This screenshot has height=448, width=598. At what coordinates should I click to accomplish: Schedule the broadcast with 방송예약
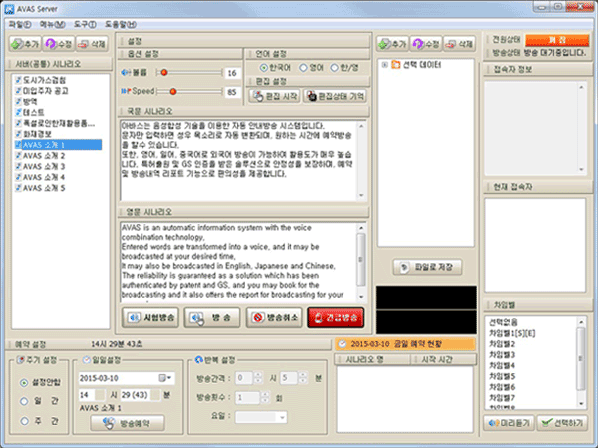click(x=127, y=423)
